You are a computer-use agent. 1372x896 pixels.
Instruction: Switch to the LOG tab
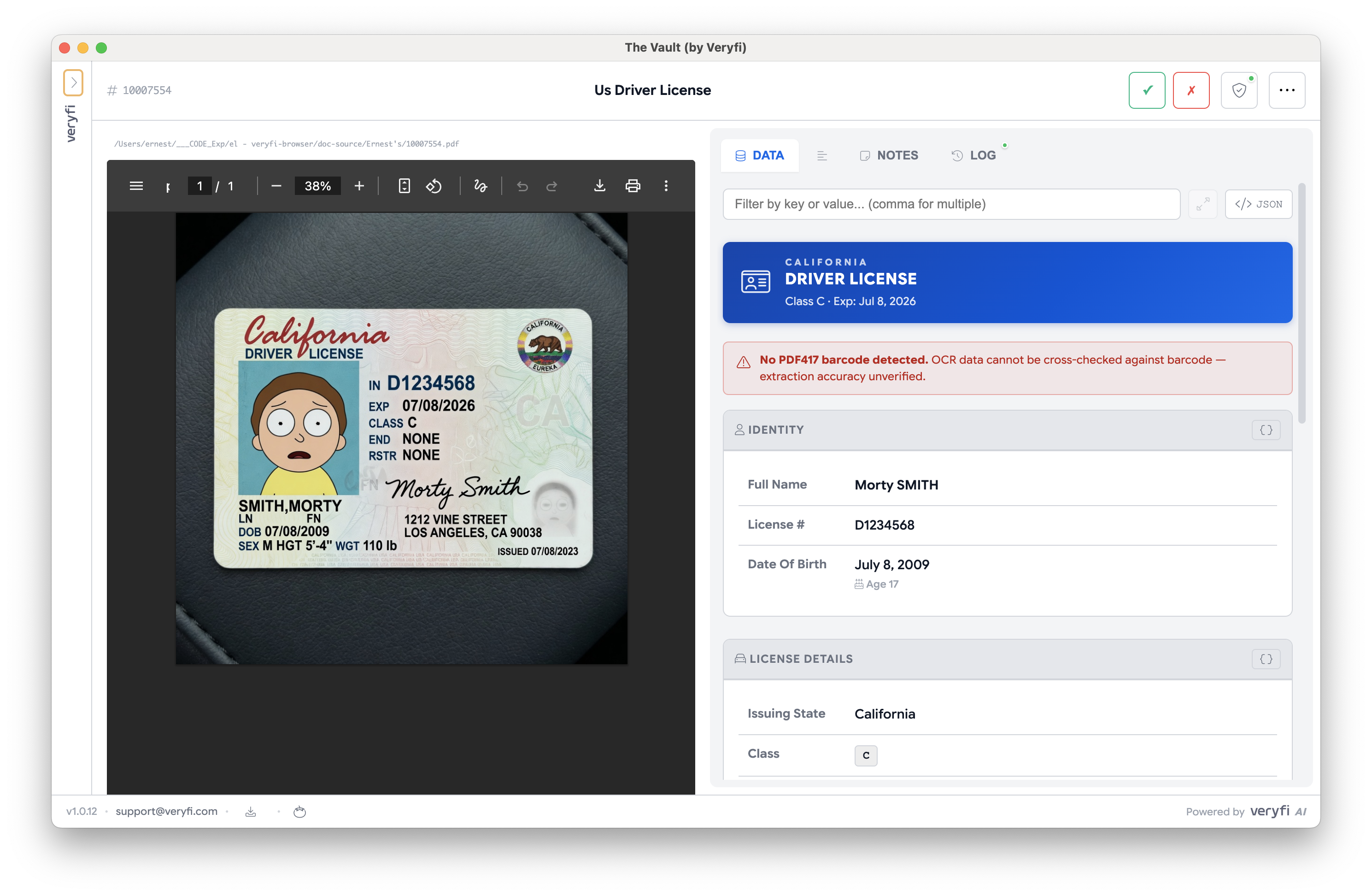point(973,155)
